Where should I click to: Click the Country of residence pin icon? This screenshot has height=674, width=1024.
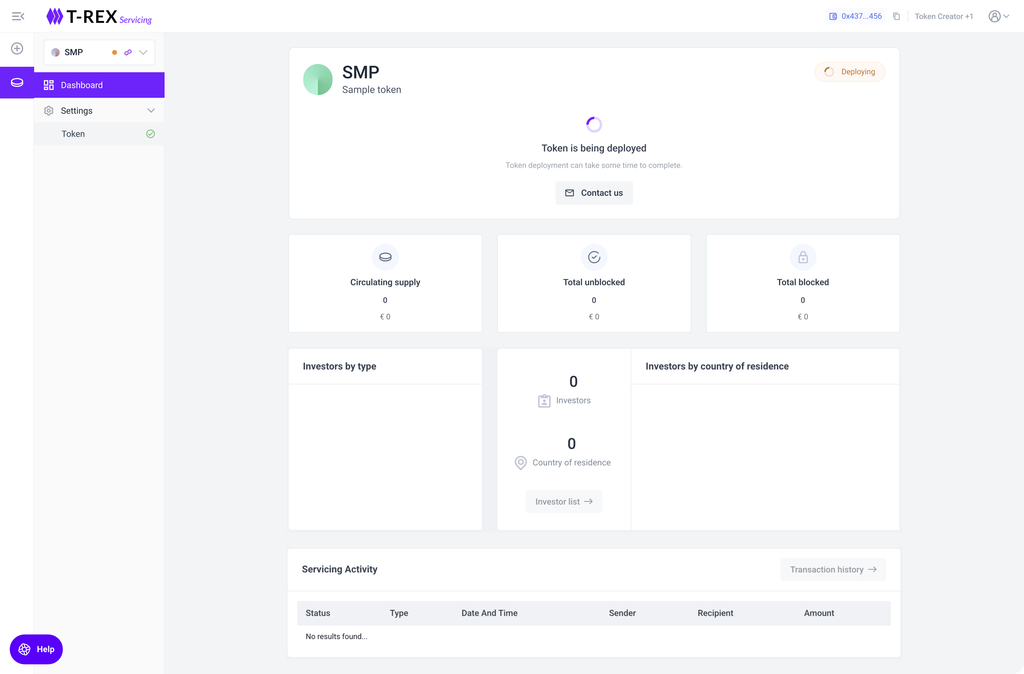coord(520,462)
